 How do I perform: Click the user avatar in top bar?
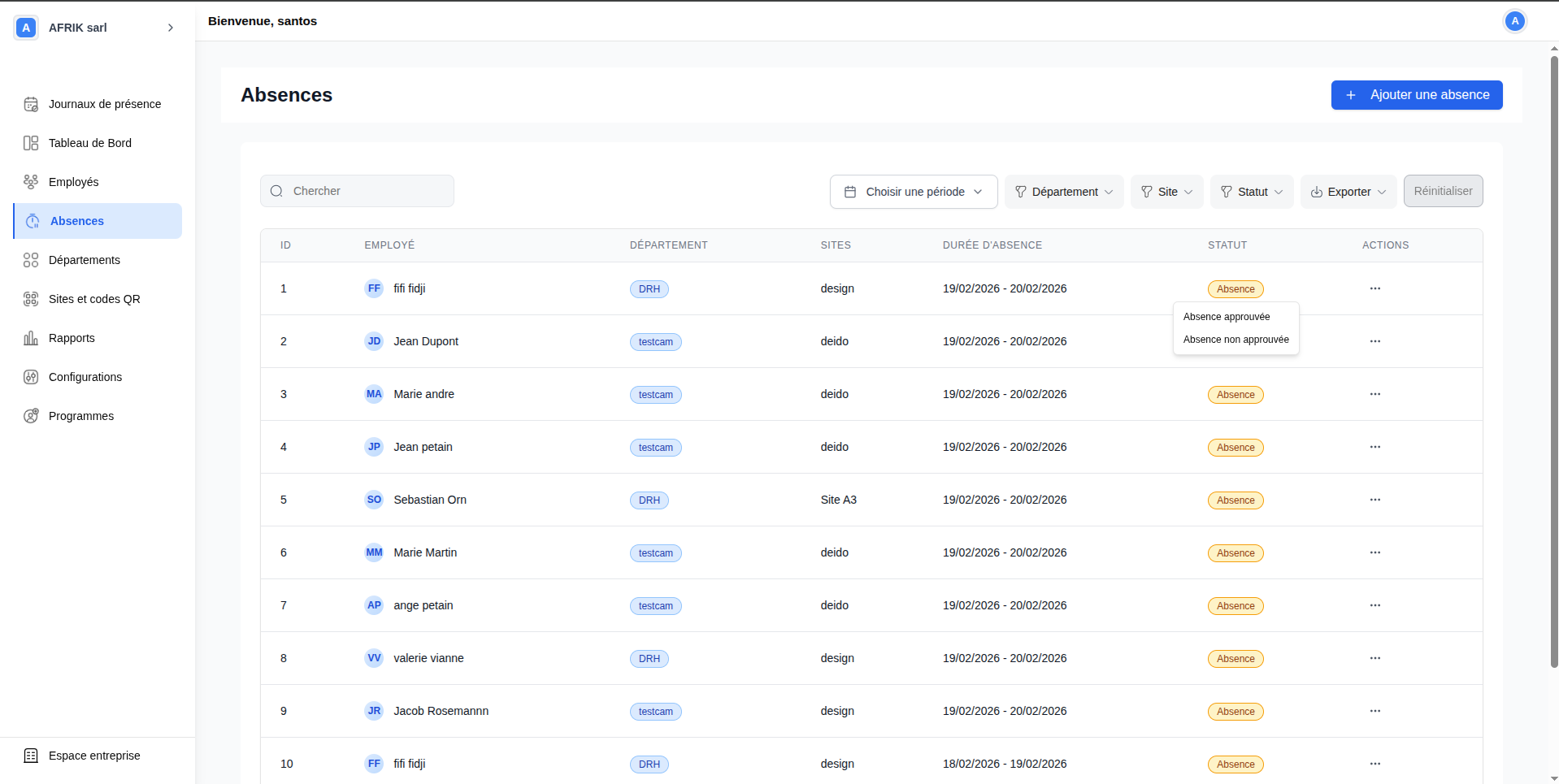click(x=1514, y=21)
